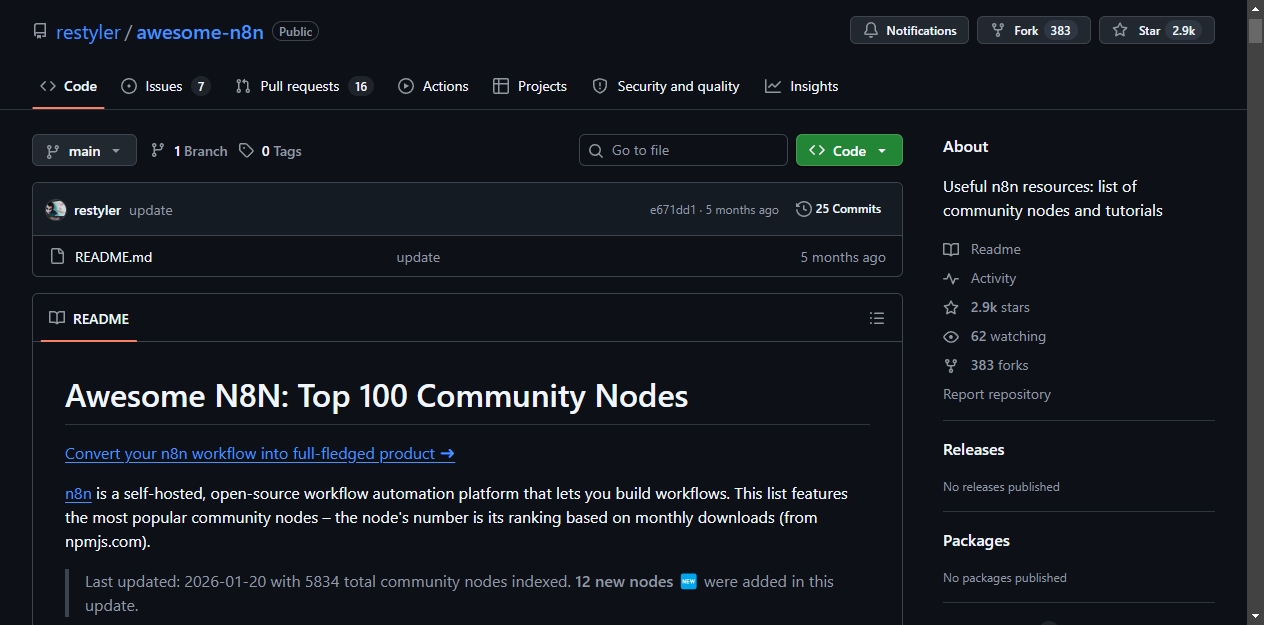Open the Releases heading link
Screen dimensions: 1264x625
(x=974, y=450)
